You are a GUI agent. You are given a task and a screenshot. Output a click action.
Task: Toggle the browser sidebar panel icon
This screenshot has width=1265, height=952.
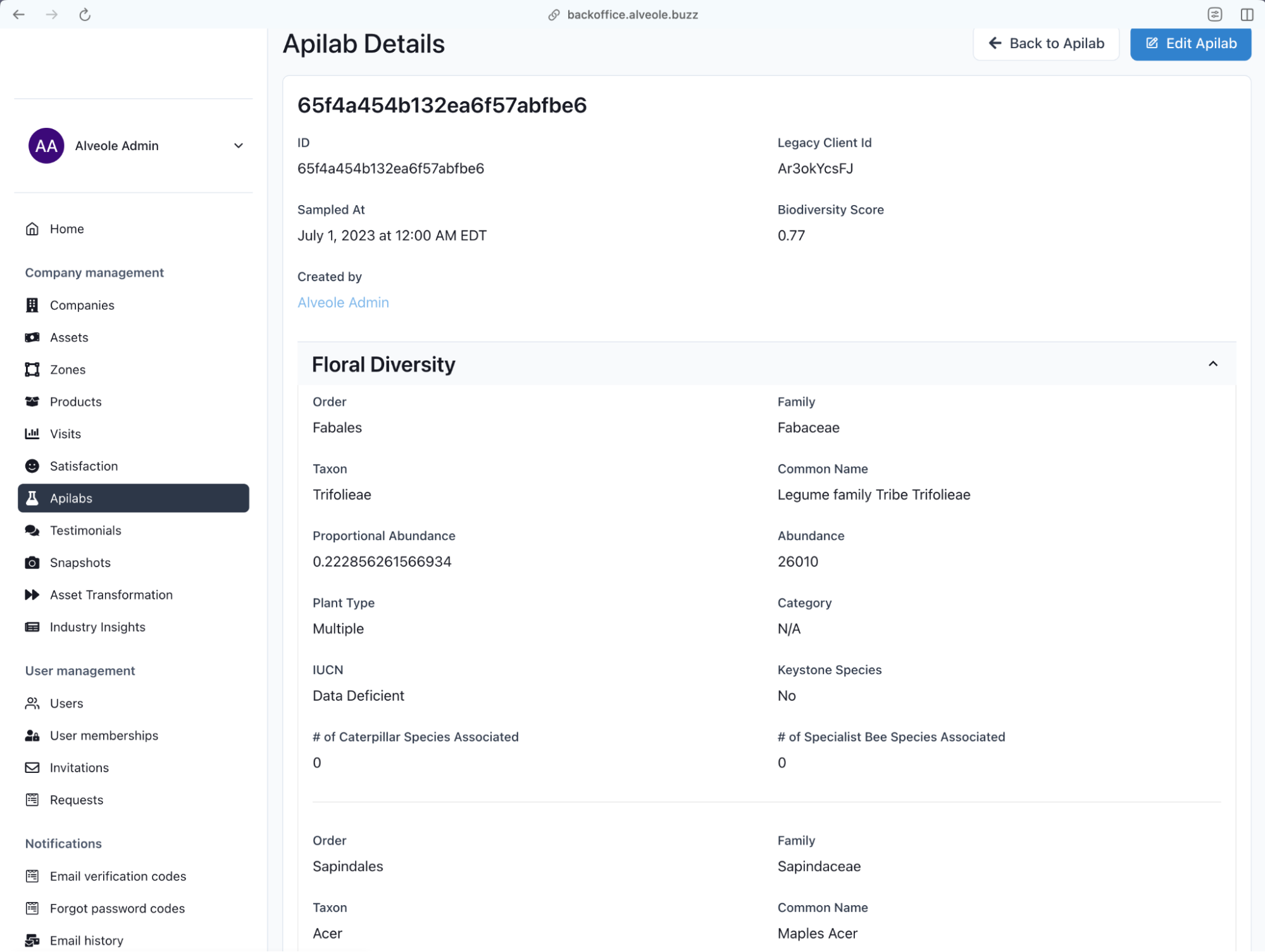click(x=1247, y=15)
